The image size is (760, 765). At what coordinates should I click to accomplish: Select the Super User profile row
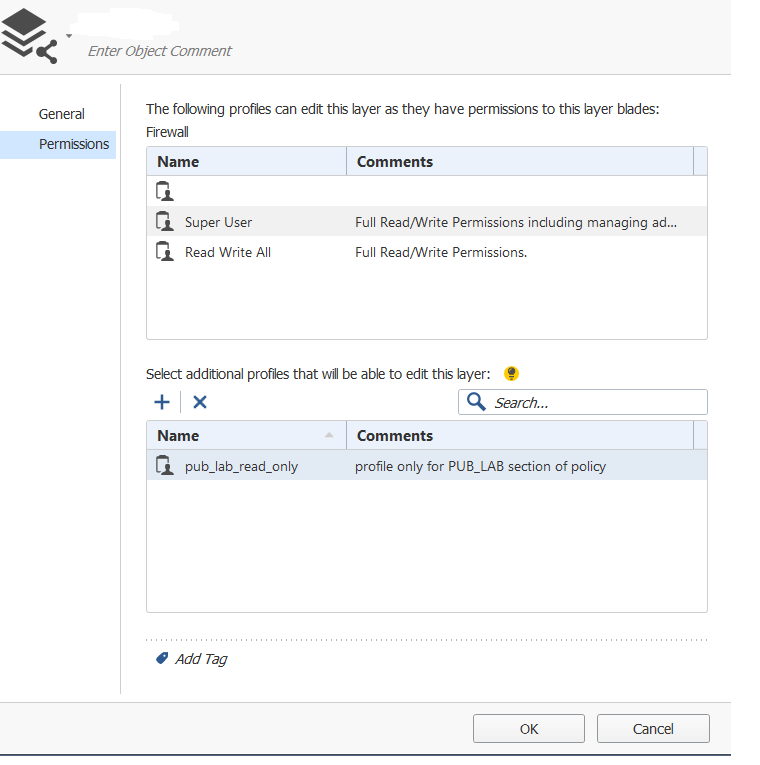426,222
